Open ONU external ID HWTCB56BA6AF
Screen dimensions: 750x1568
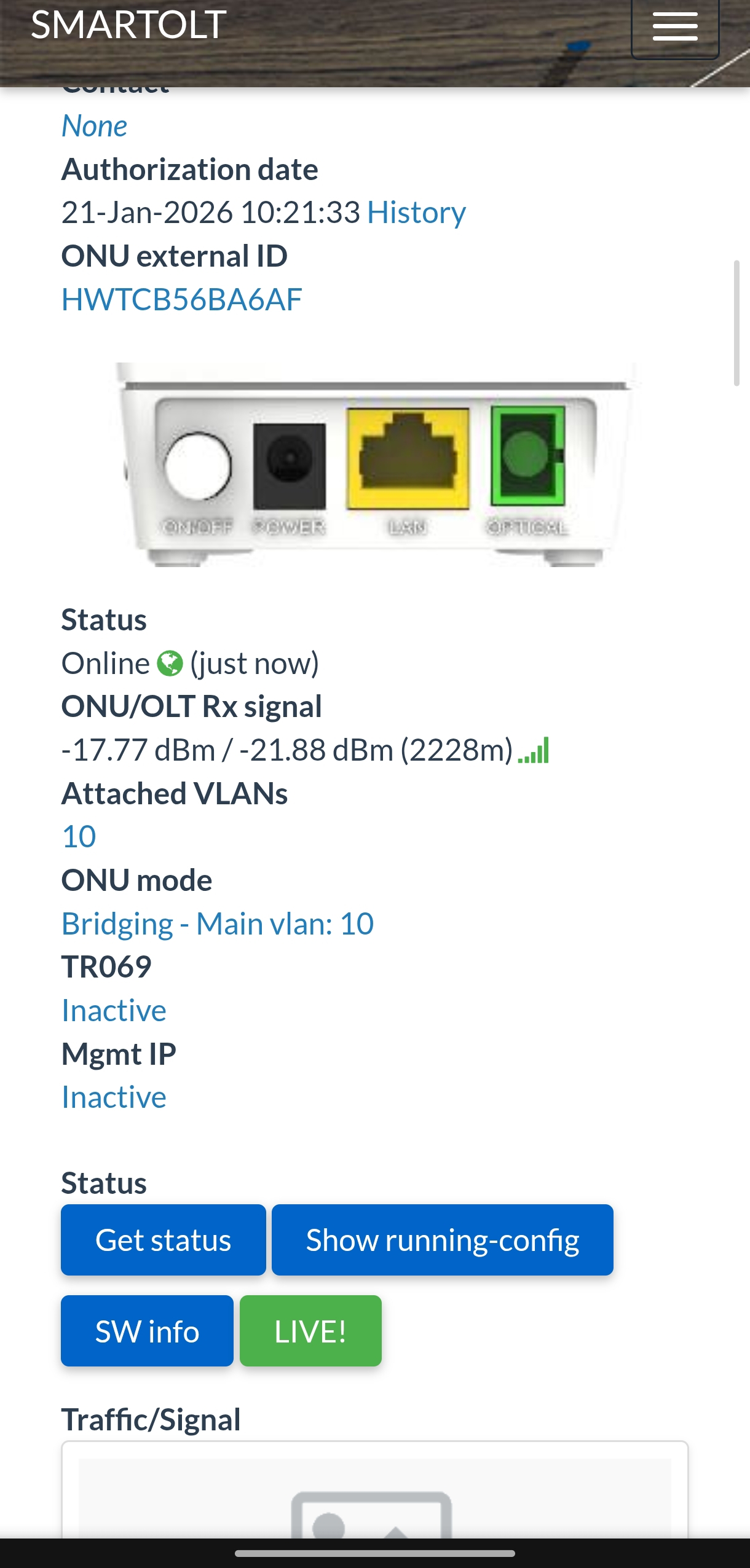pos(181,300)
